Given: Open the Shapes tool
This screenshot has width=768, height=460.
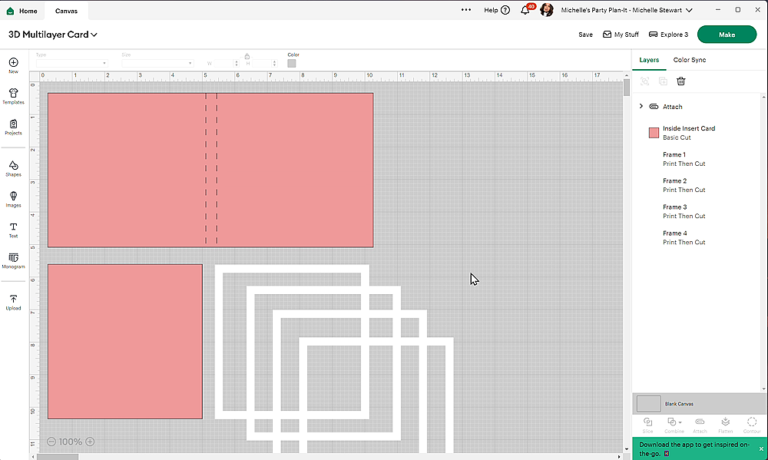Looking at the screenshot, I should click(13, 169).
